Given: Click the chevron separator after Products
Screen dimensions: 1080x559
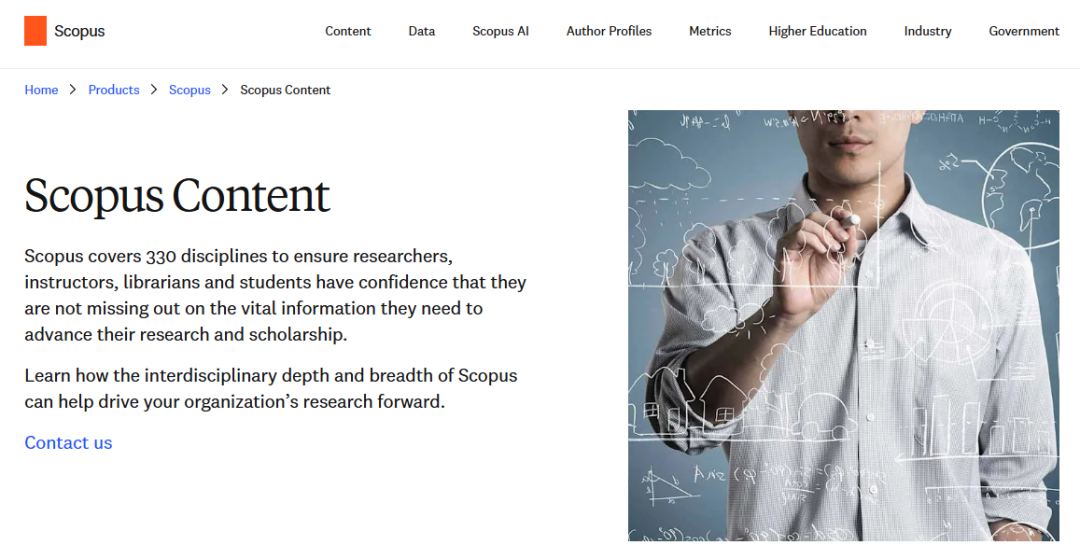Looking at the screenshot, I should click(x=154, y=90).
